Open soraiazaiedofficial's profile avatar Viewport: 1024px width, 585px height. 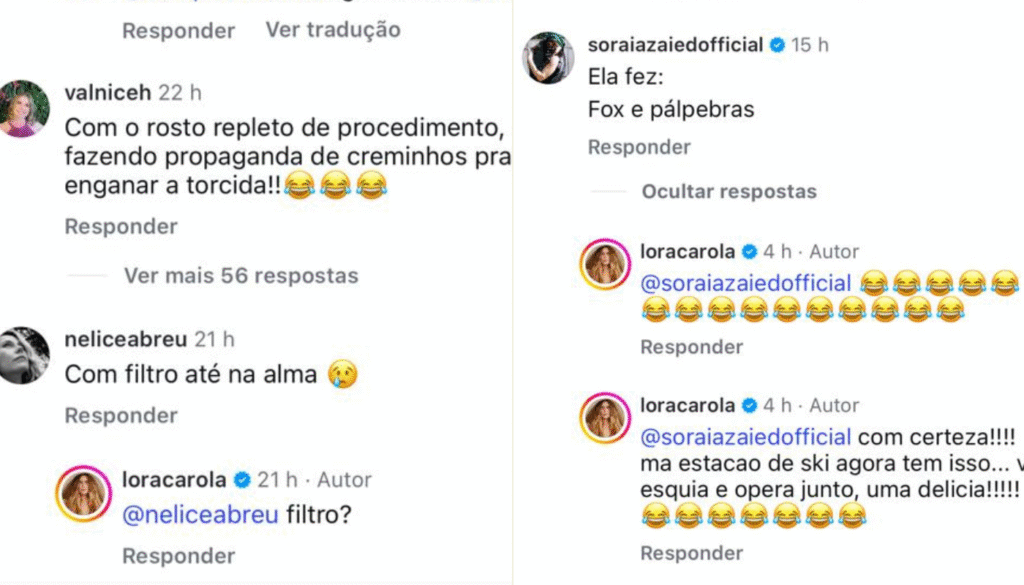(x=548, y=60)
